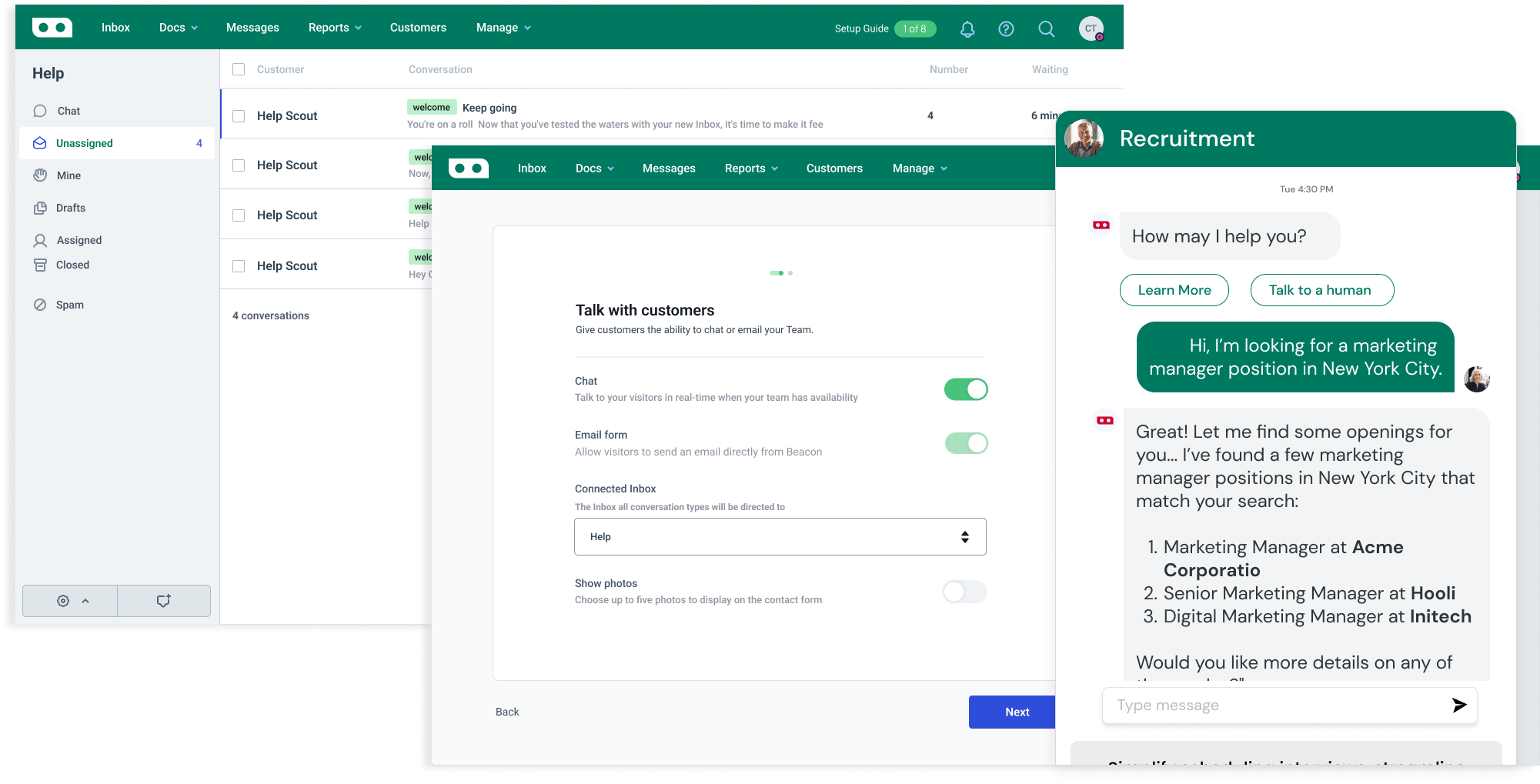Image resolution: width=1540 pixels, height=784 pixels.
Task: Expand Reports menu in setup window
Action: pyautogui.click(x=751, y=168)
